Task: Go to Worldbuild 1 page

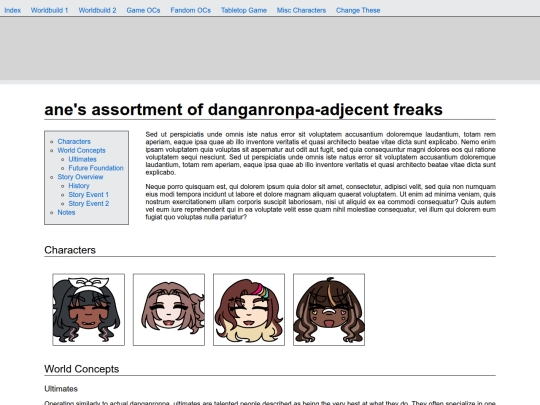Action: 50,10
